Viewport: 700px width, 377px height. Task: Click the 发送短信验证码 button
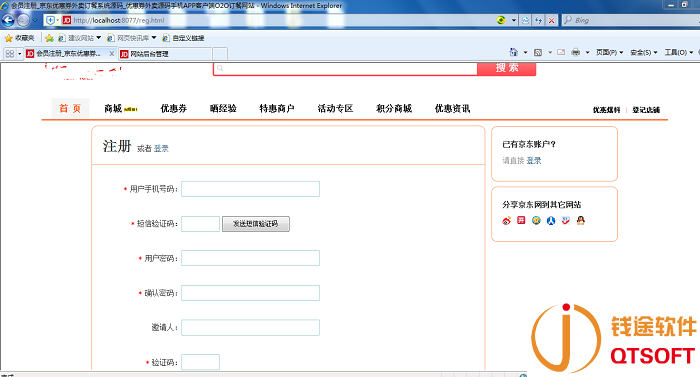256,224
